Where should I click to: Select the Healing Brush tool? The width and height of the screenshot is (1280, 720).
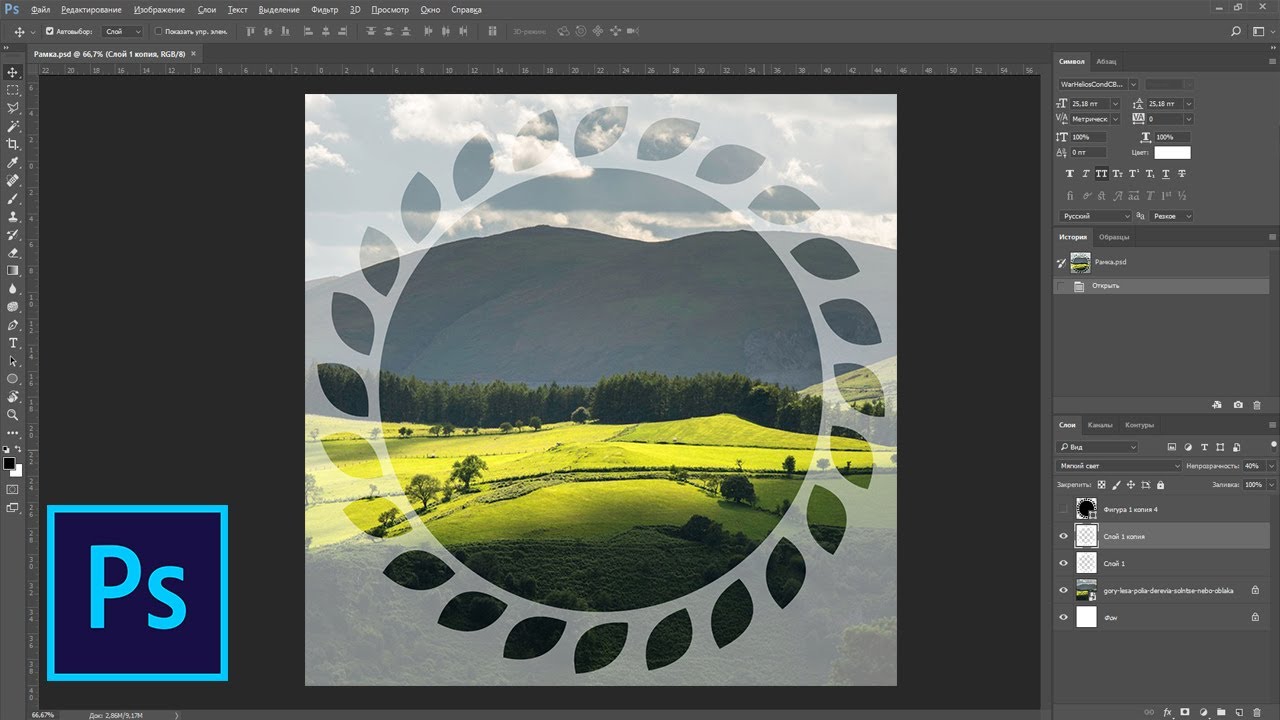(13, 180)
